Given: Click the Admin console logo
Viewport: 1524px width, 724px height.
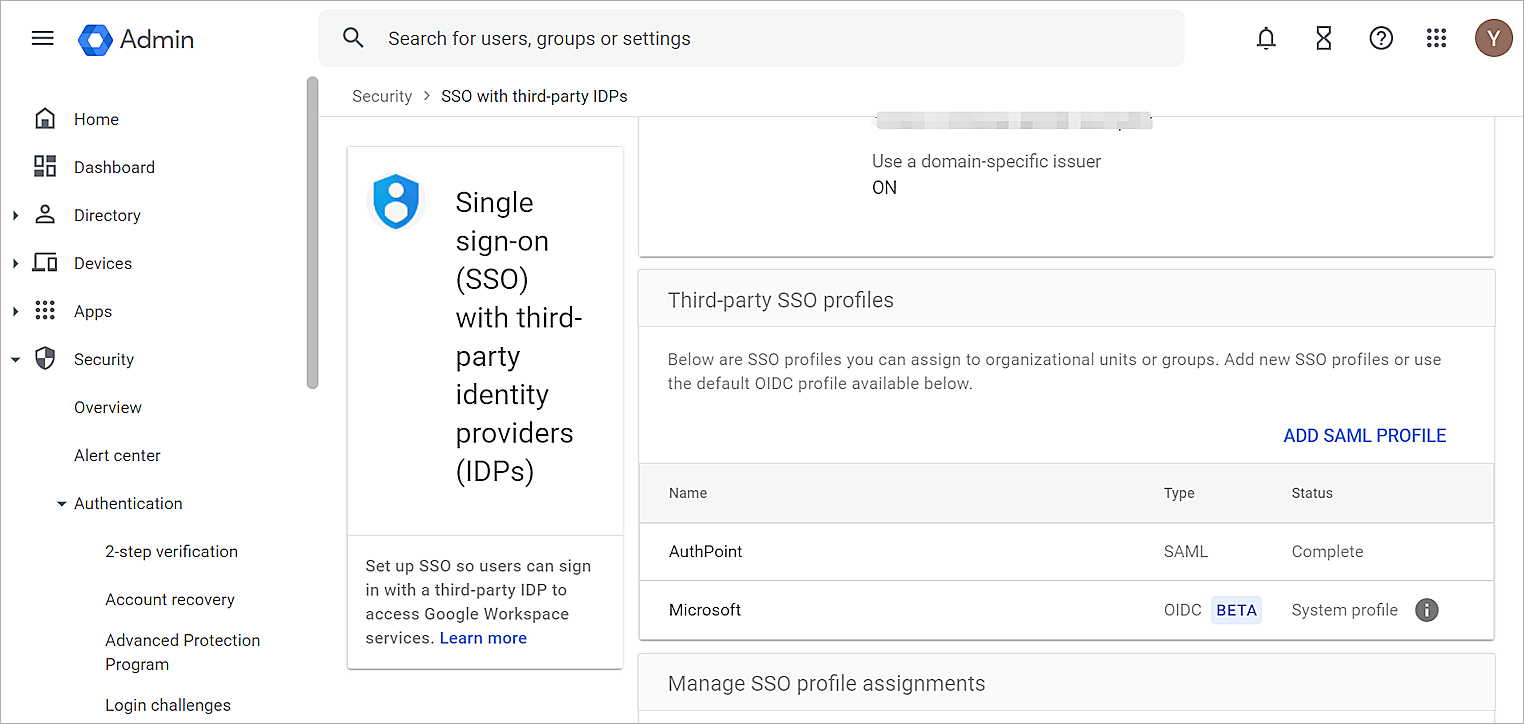Looking at the screenshot, I should point(135,39).
